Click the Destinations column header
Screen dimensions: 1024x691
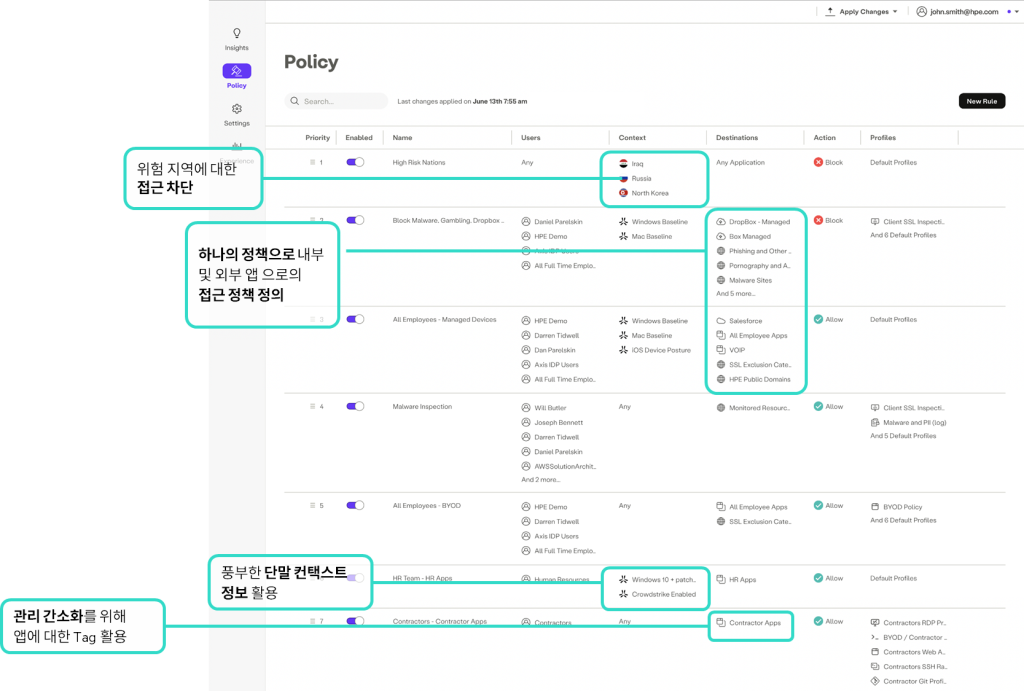737,138
